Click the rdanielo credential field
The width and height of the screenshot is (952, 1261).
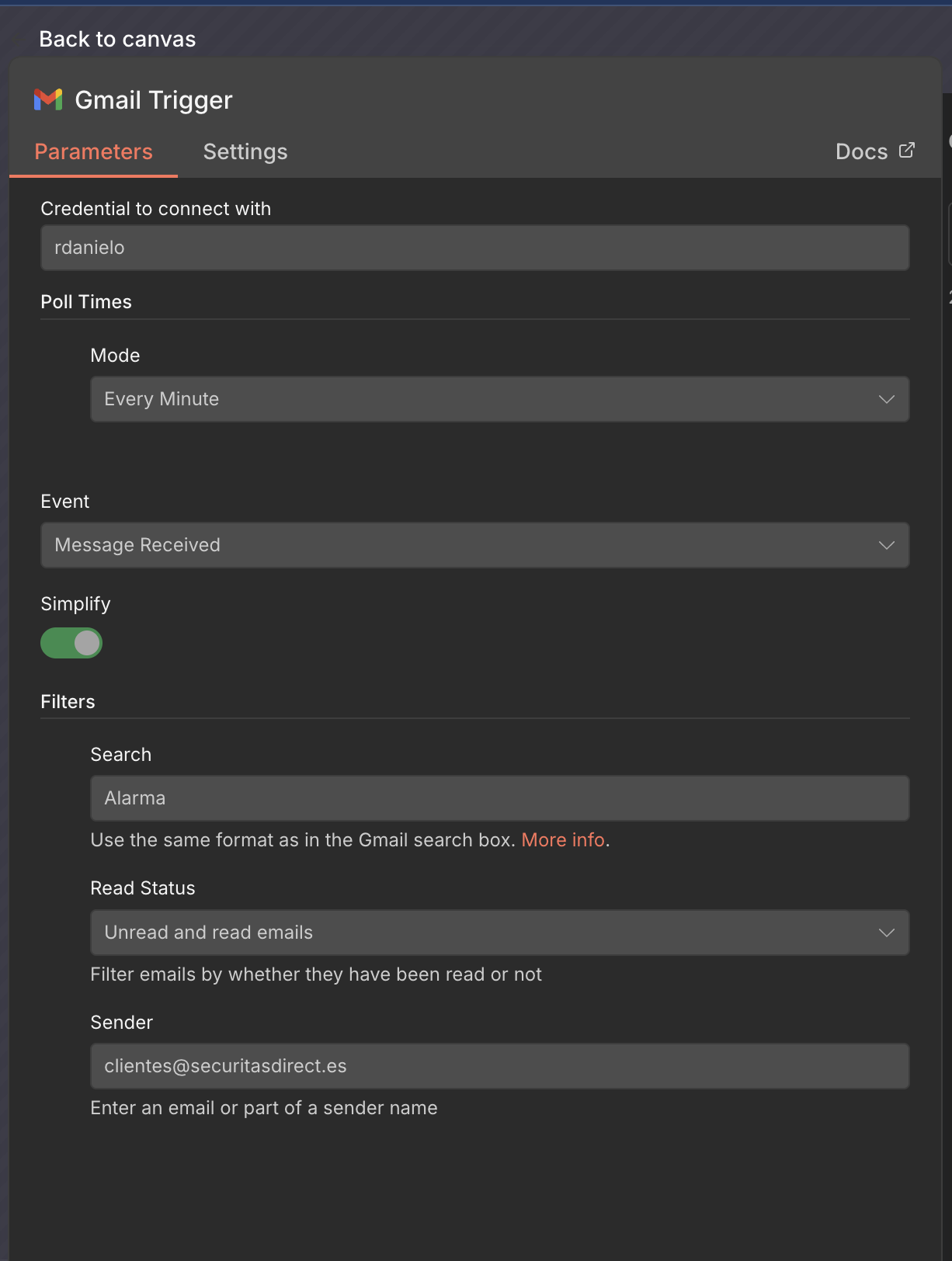click(x=474, y=248)
